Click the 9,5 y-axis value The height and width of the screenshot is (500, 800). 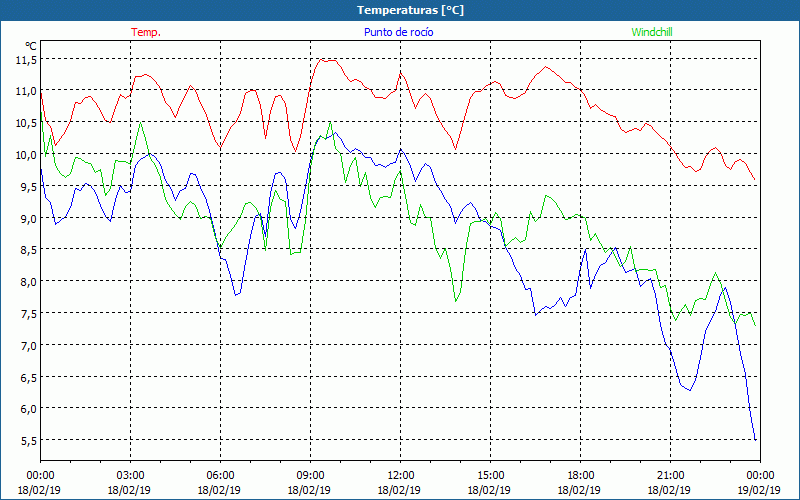(x=29, y=187)
